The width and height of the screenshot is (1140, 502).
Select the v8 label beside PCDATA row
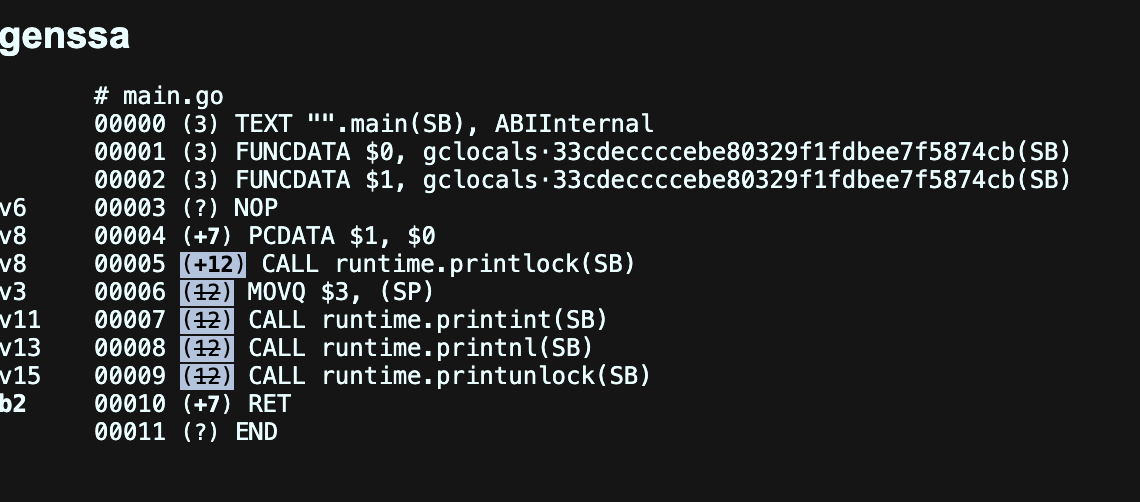pyautogui.click(x=13, y=236)
